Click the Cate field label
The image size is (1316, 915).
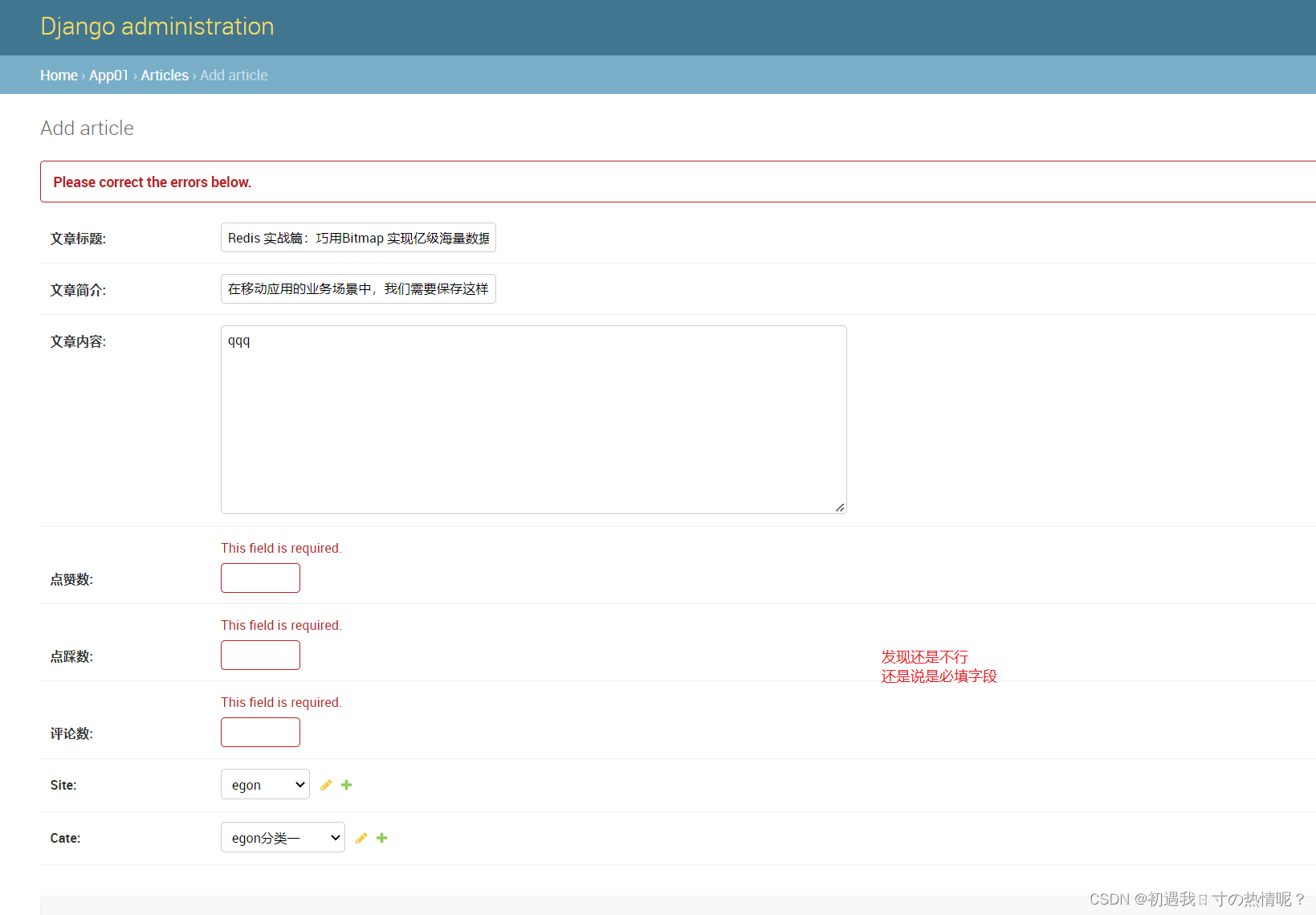tap(65, 838)
